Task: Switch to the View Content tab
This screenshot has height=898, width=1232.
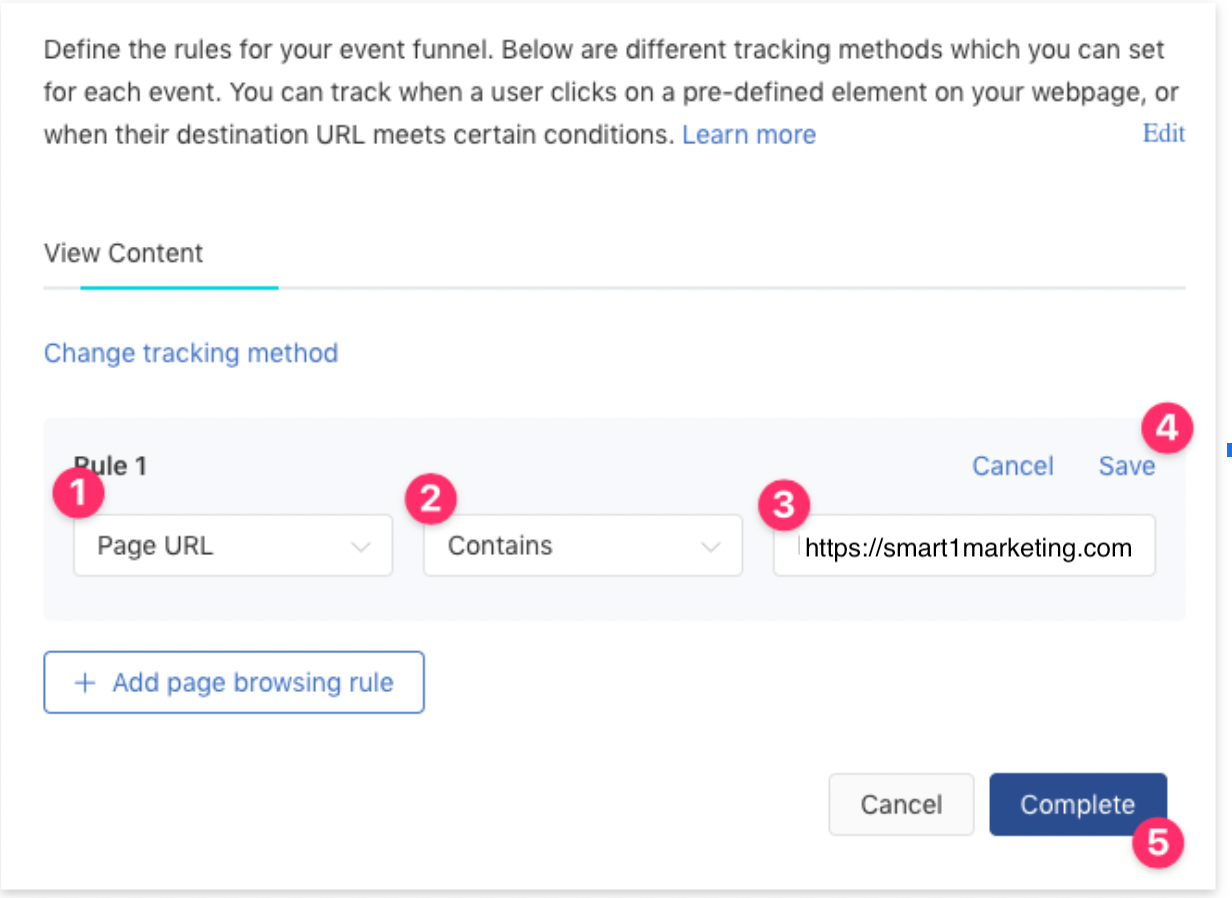Action: 123,254
